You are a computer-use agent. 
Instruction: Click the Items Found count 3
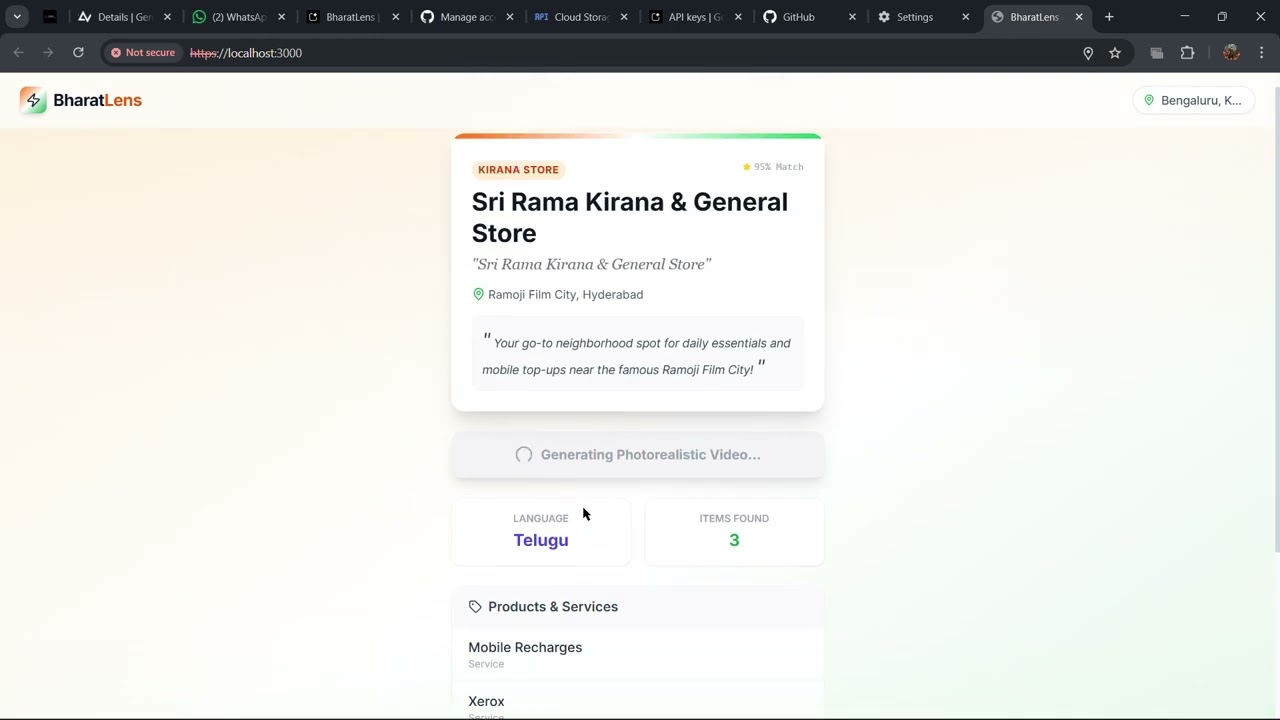pyautogui.click(x=734, y=540)
